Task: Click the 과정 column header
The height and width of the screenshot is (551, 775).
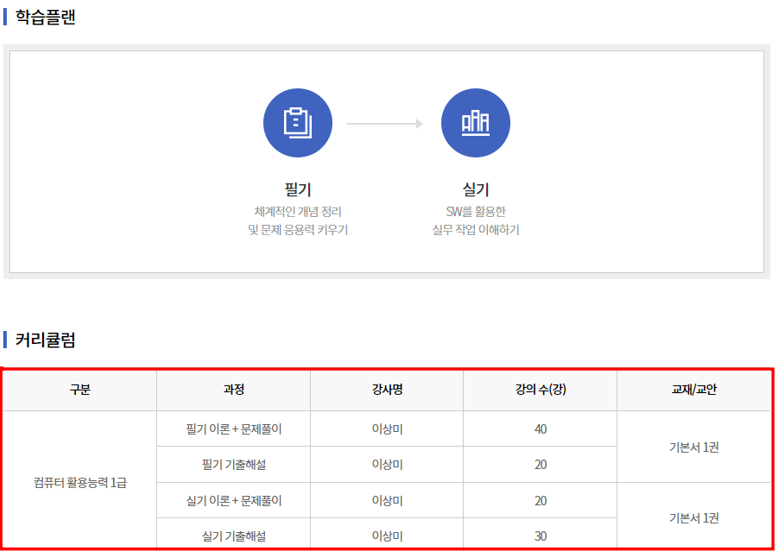Action: pyautogui.click(x=234, y=390)
